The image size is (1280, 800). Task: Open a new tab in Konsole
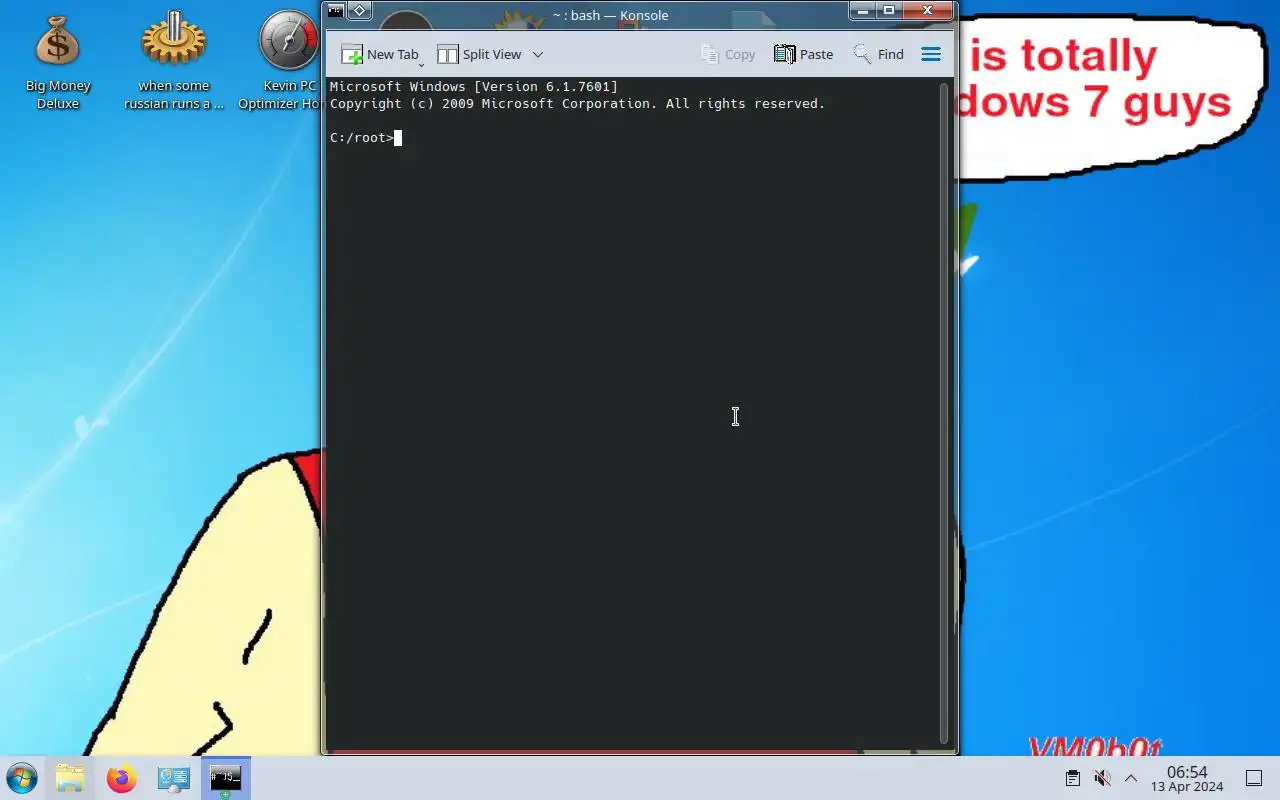[379, 55]
